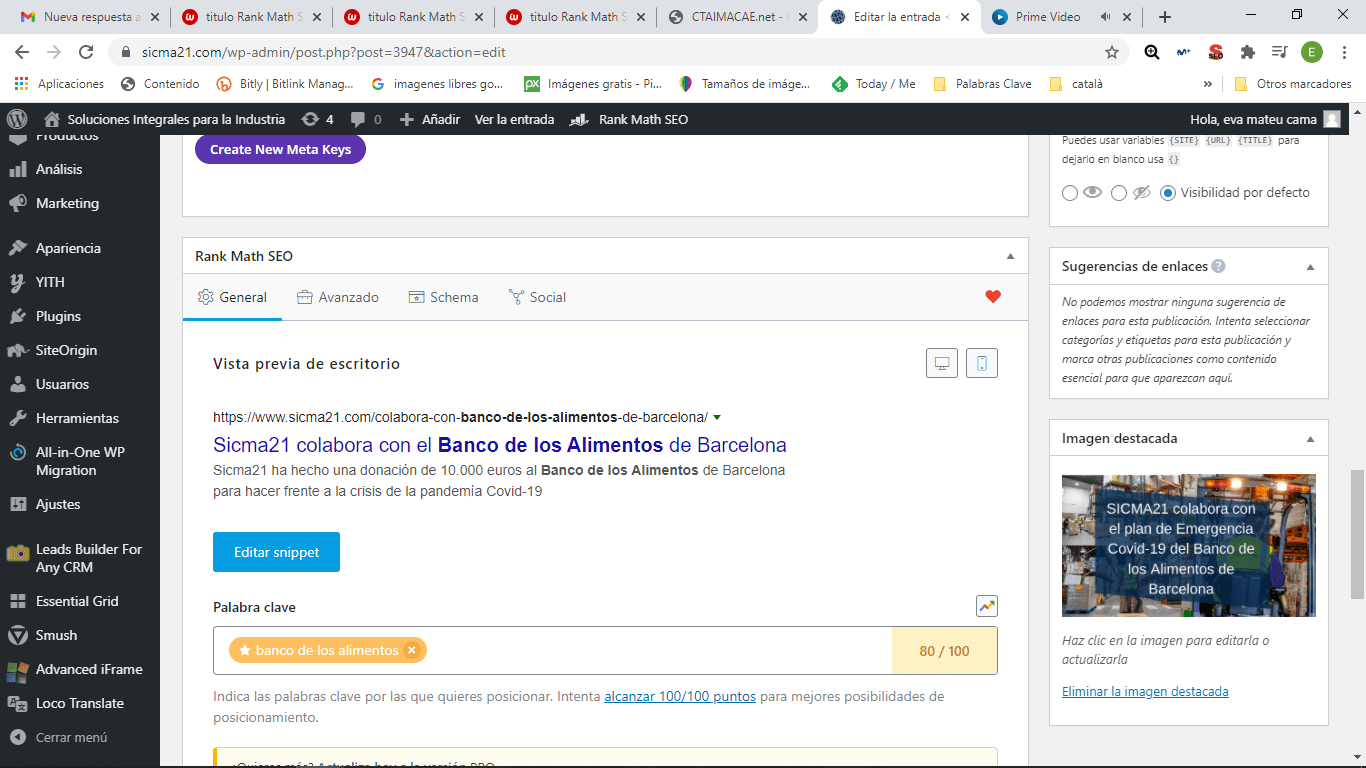Select the visible eye radio option

click(1070, 193)
